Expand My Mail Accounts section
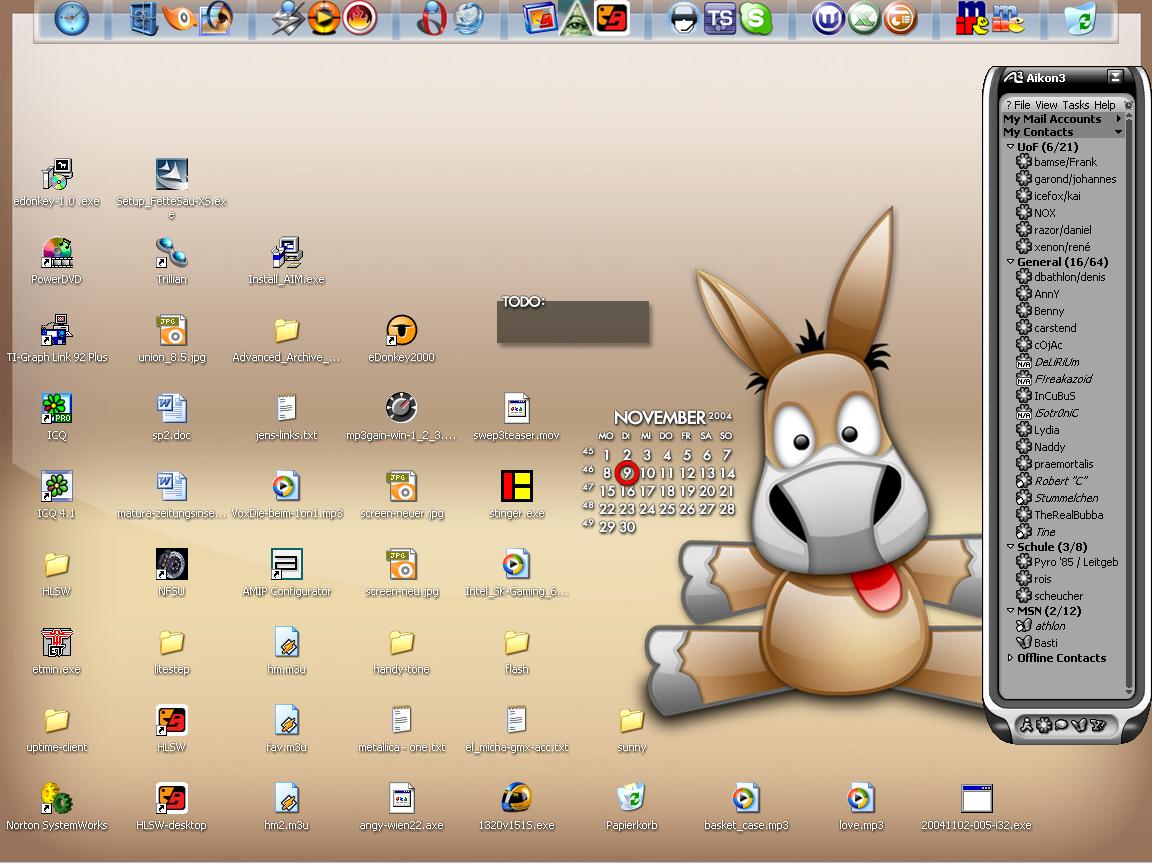The width and height of the screenshot is (1152, 864). click(1062, 119)
